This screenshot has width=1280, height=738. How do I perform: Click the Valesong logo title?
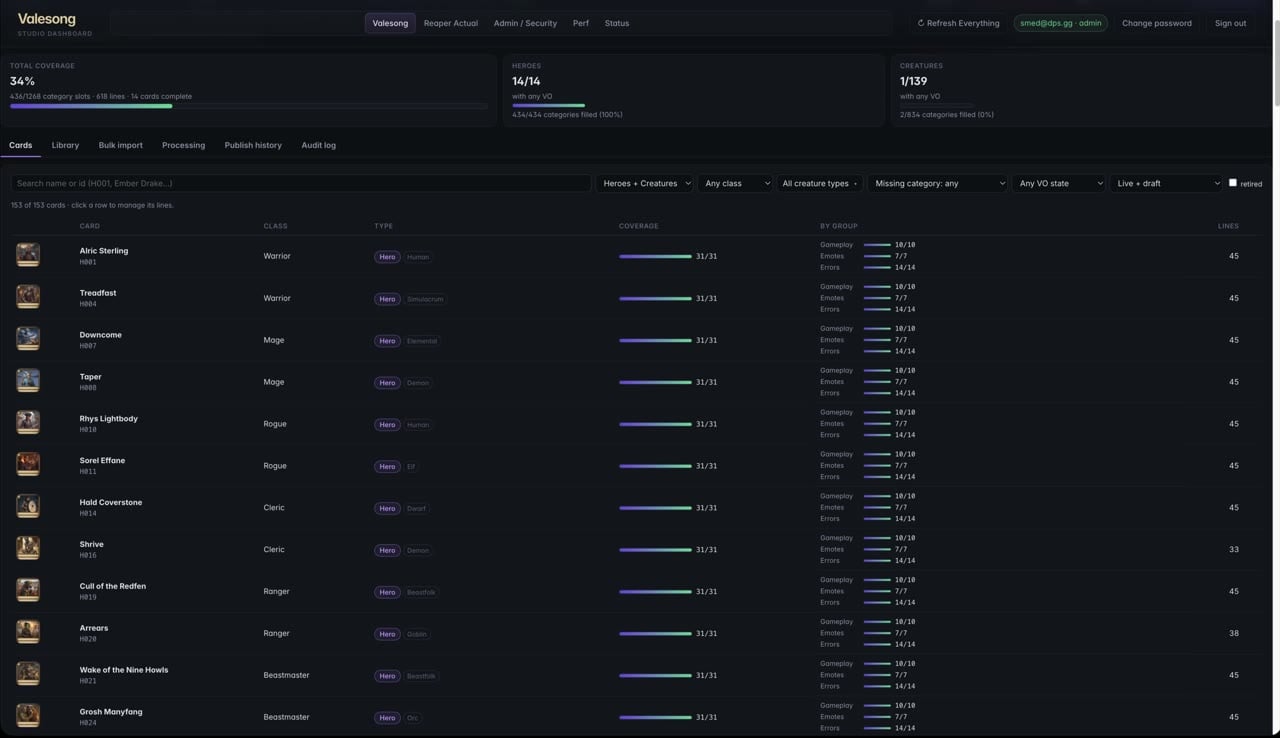click(46, 18)
